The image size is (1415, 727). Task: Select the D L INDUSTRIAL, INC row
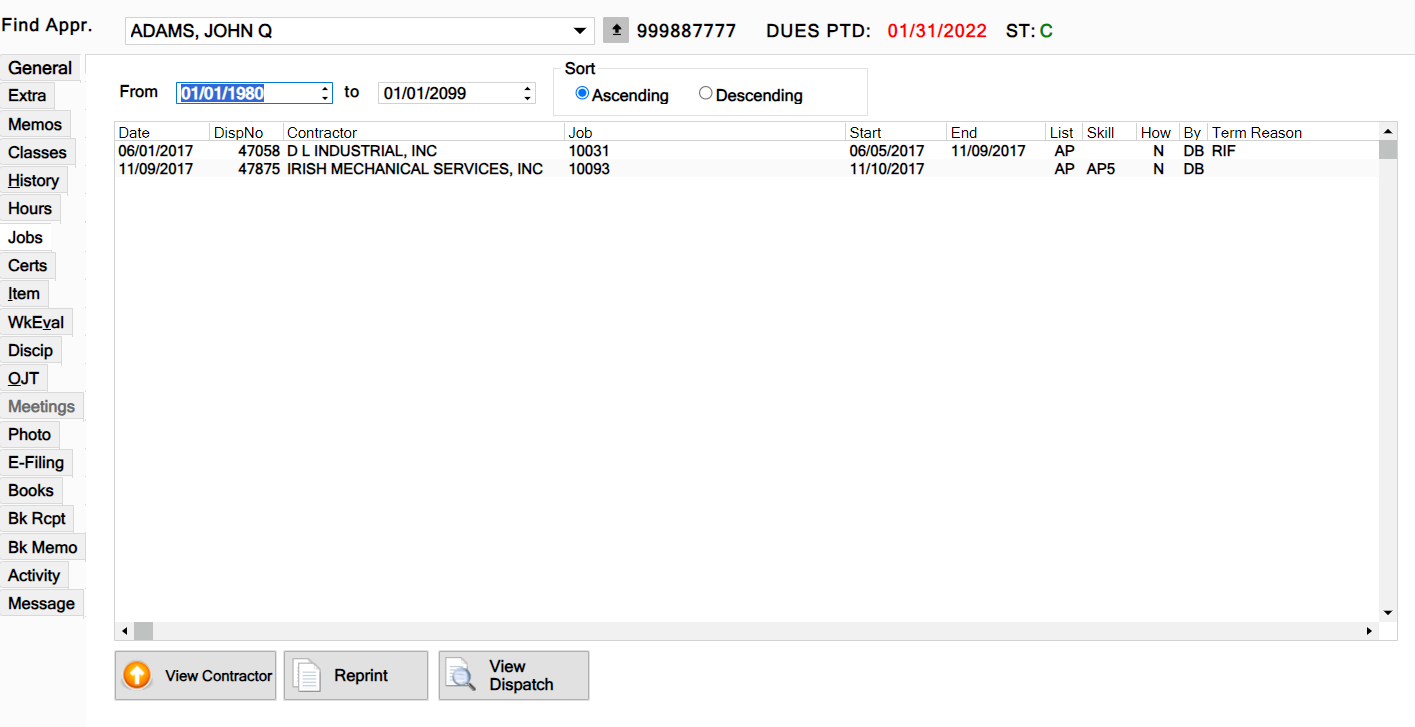[x=362, y=151]
